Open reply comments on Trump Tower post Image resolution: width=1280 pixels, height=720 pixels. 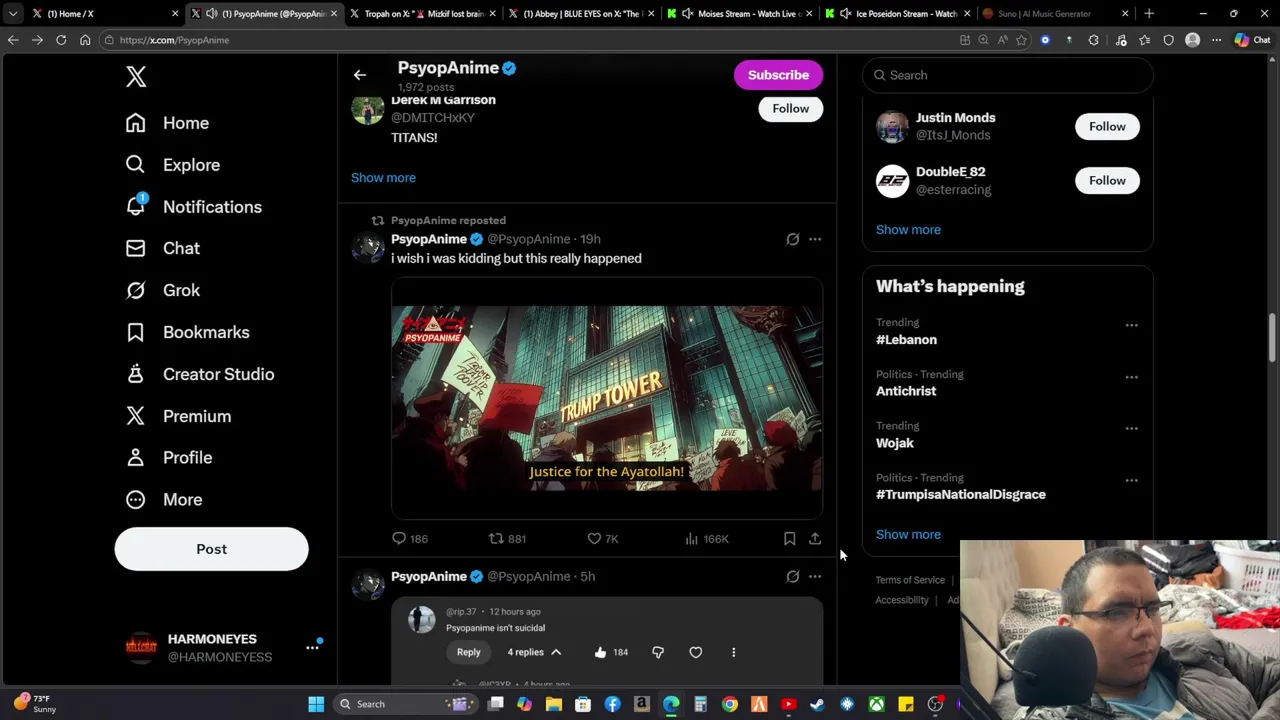coord(410,539)
